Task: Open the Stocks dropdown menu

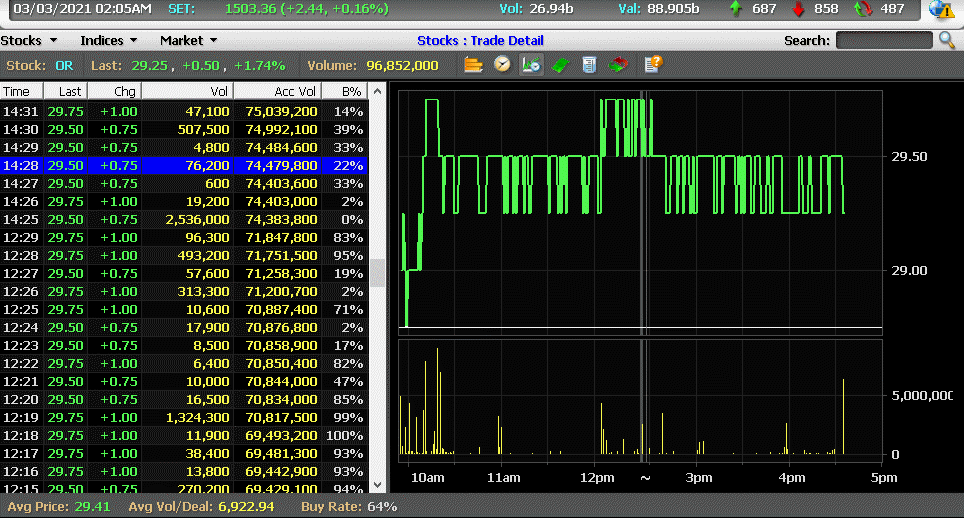Action: click(x=29, y=41)
